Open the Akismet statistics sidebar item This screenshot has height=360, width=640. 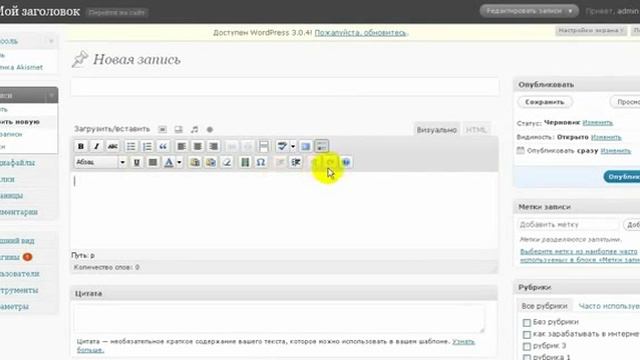point(21,67)
